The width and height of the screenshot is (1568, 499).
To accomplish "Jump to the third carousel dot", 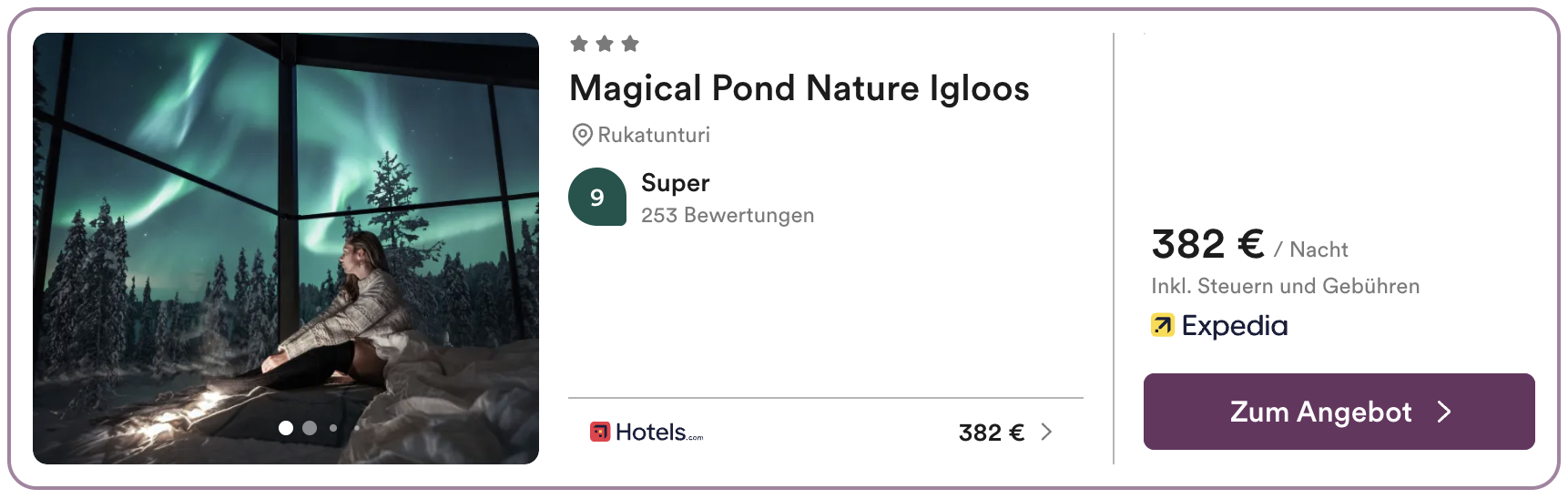I will tap(333, 428).
